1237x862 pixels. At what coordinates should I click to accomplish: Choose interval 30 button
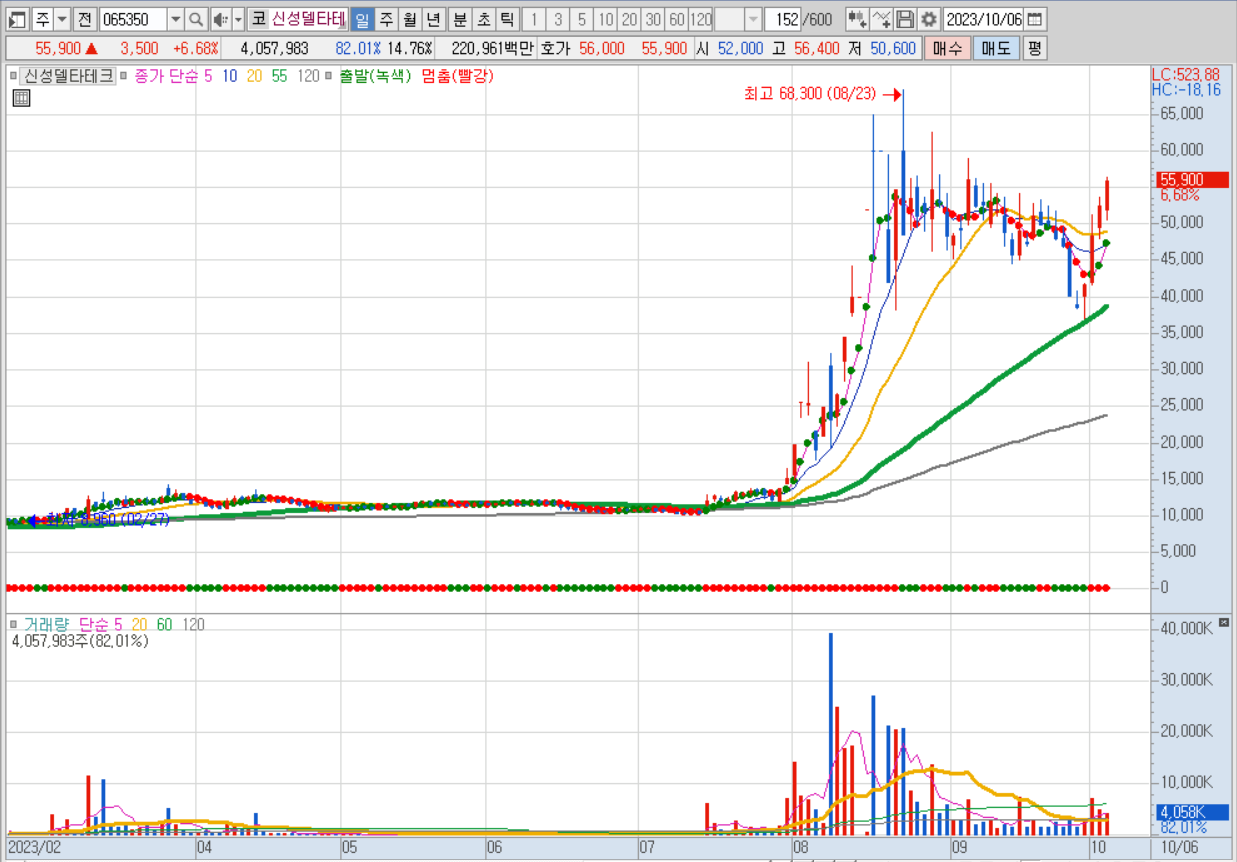(653, 19)
